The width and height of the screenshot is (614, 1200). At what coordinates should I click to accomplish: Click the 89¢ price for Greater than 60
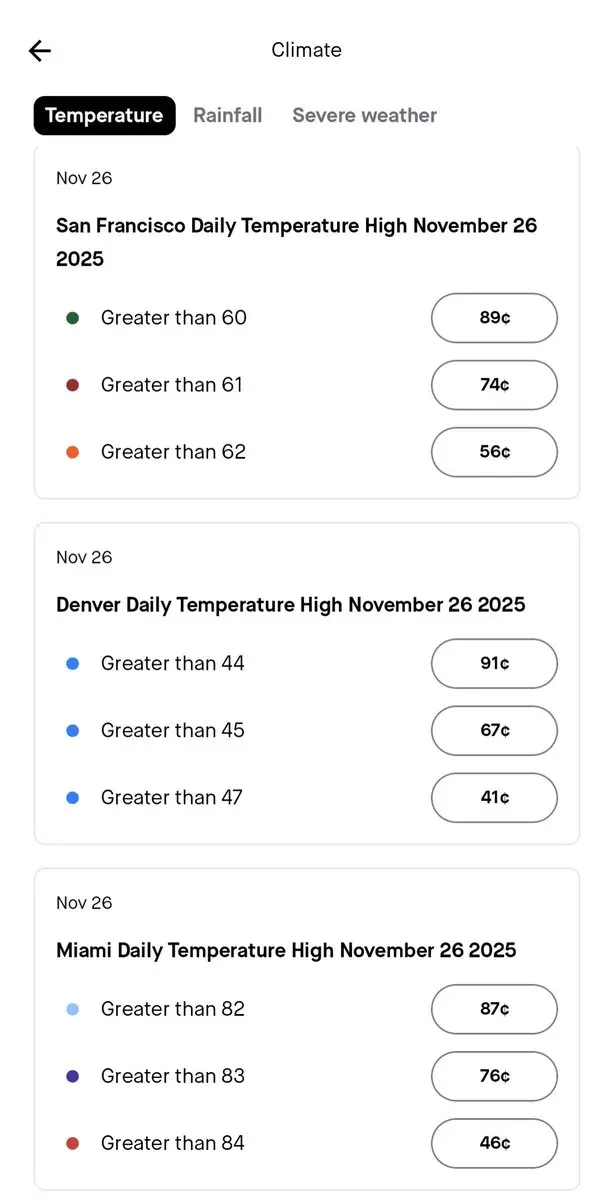coord(494,318)
